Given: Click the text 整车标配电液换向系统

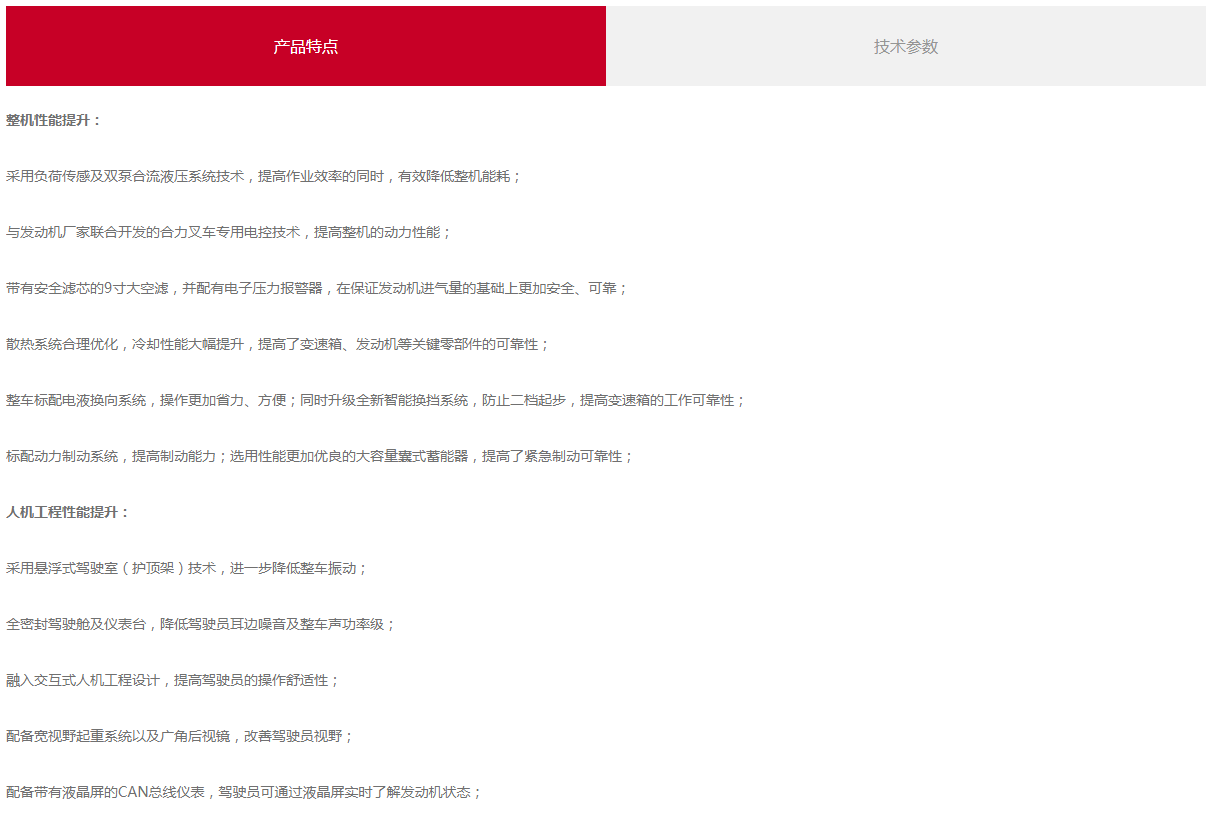Looking at the screenshot, I should tap(76, 400).
